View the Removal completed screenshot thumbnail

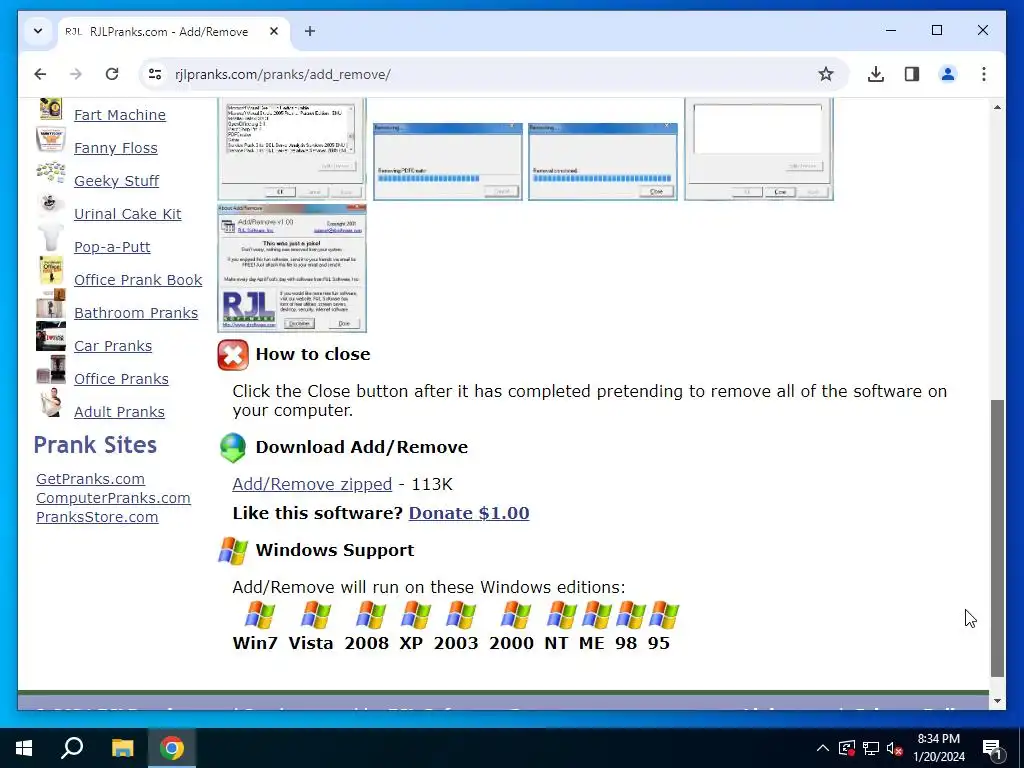click(603, 161)
